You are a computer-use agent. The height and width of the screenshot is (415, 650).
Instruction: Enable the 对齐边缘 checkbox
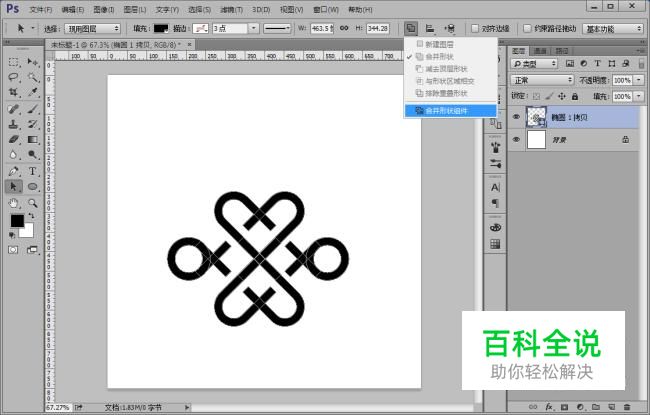click(x=475, y=29)
